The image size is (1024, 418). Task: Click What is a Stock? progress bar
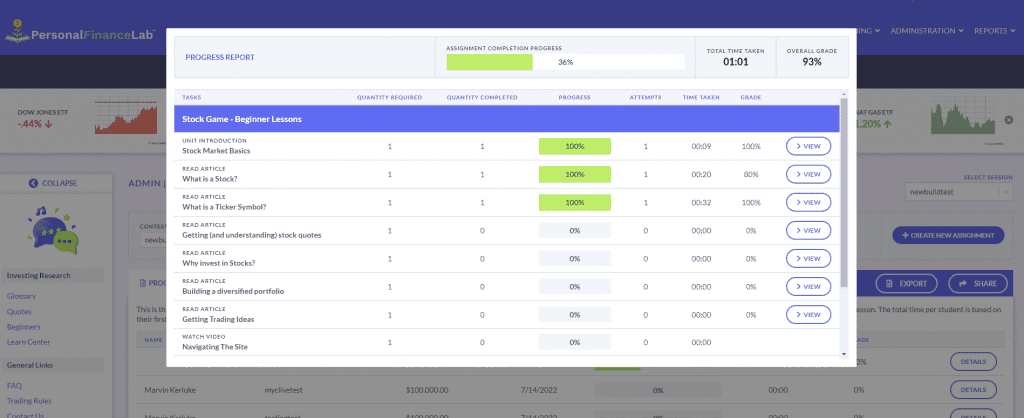(575, 174)
